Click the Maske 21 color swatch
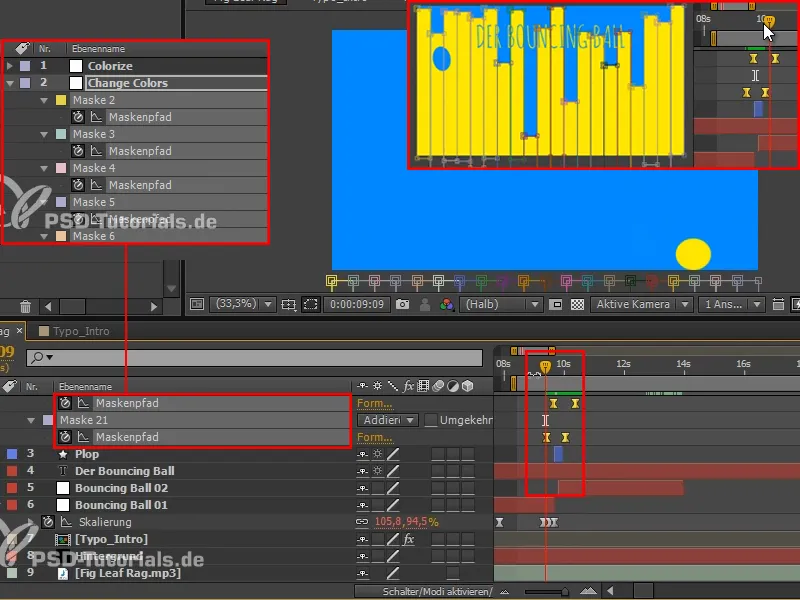Image resolution: width=800 pixels, height=600 pixels. click(48, 420)
